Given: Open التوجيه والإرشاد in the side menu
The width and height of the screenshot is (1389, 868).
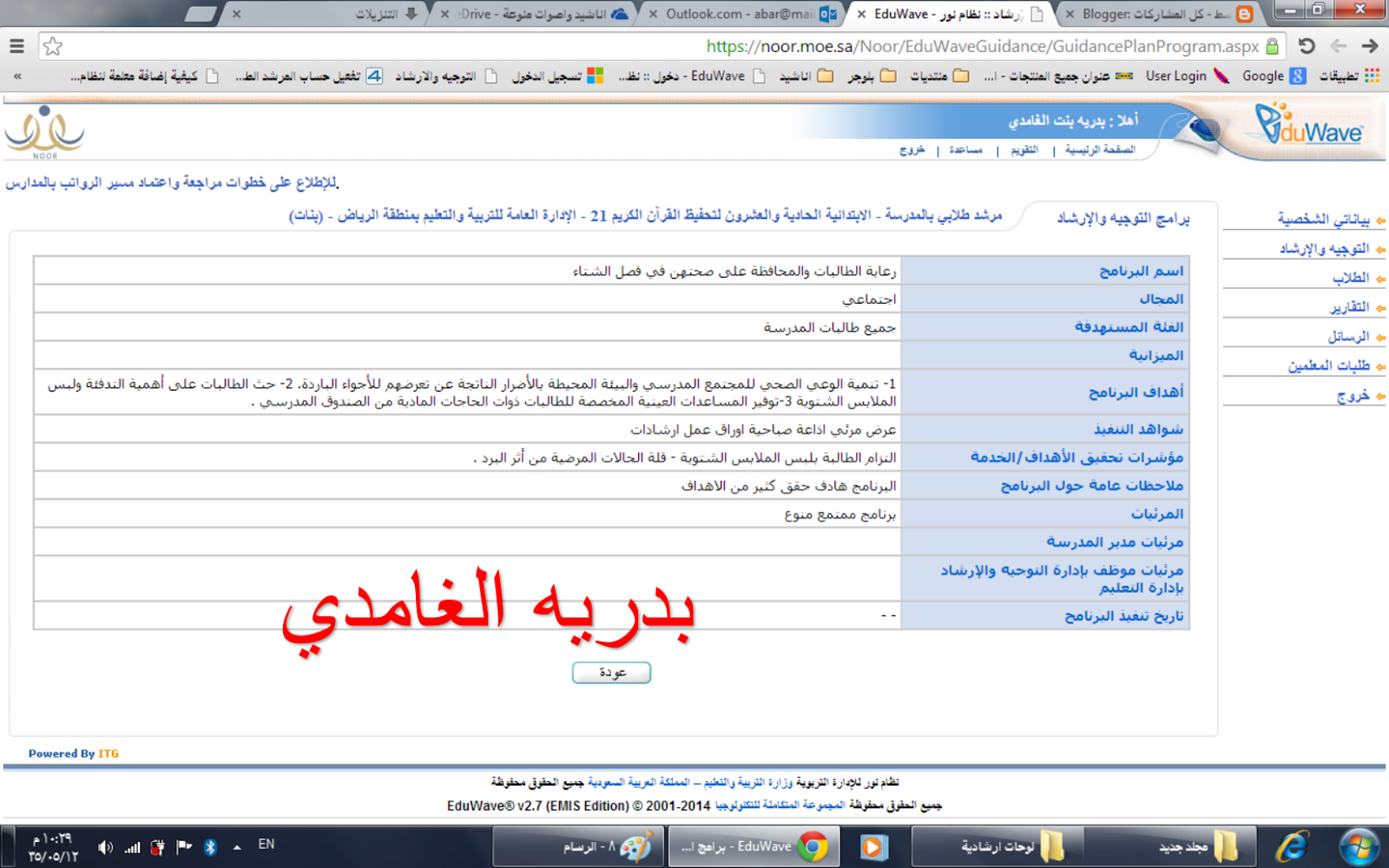Looking at the screenshot, I should click(1324, 249).
